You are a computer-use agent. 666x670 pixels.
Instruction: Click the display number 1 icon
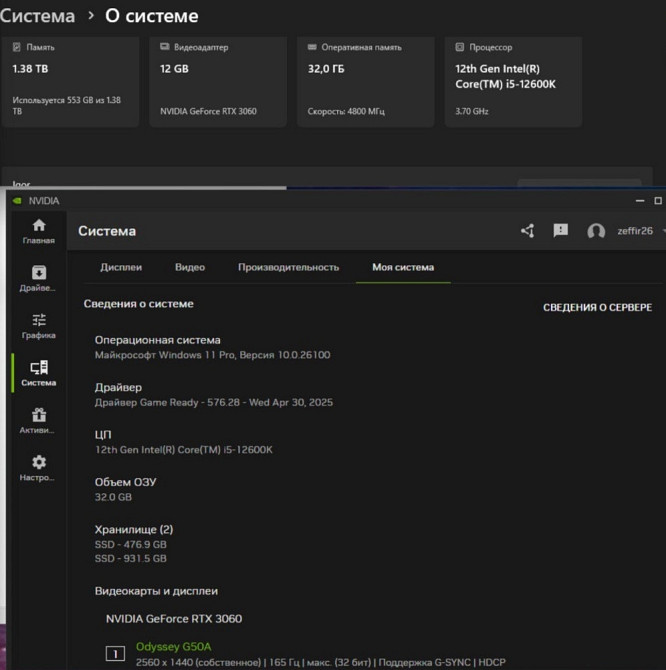click(x=115, y=653)
